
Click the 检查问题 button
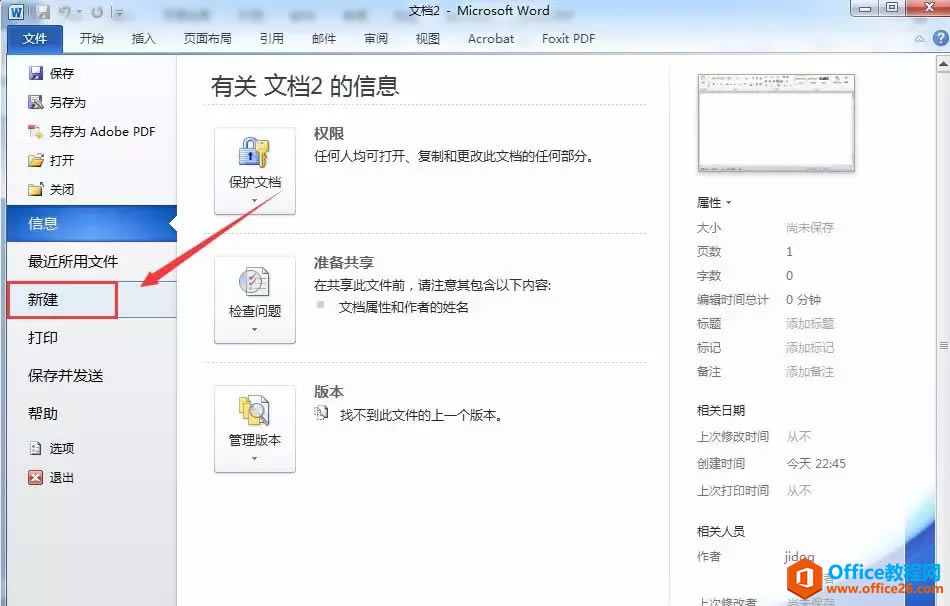click(x=254, y=300)
